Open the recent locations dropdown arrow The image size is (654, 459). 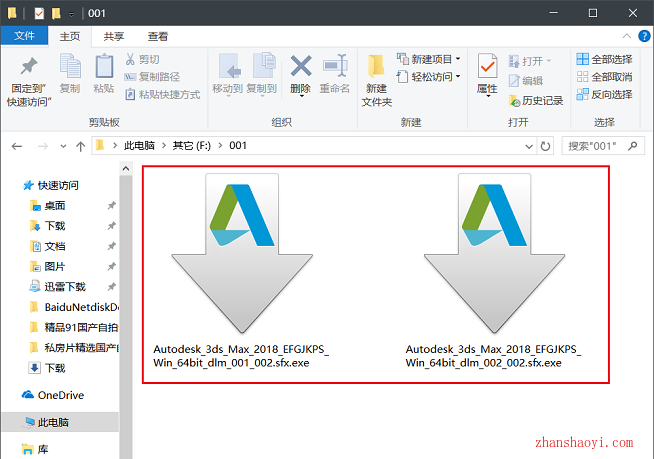63,146
